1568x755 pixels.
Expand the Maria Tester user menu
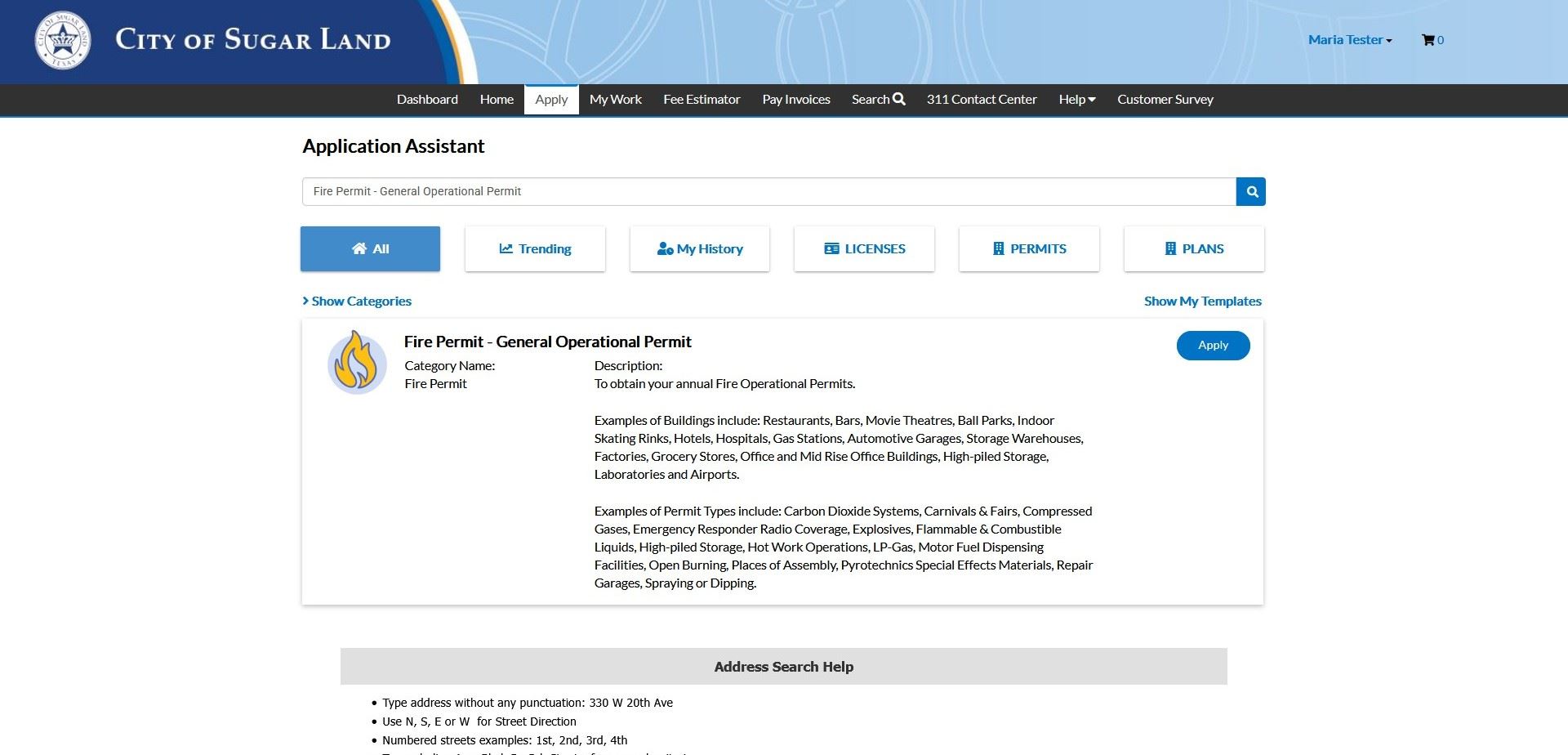[1349, 40]
